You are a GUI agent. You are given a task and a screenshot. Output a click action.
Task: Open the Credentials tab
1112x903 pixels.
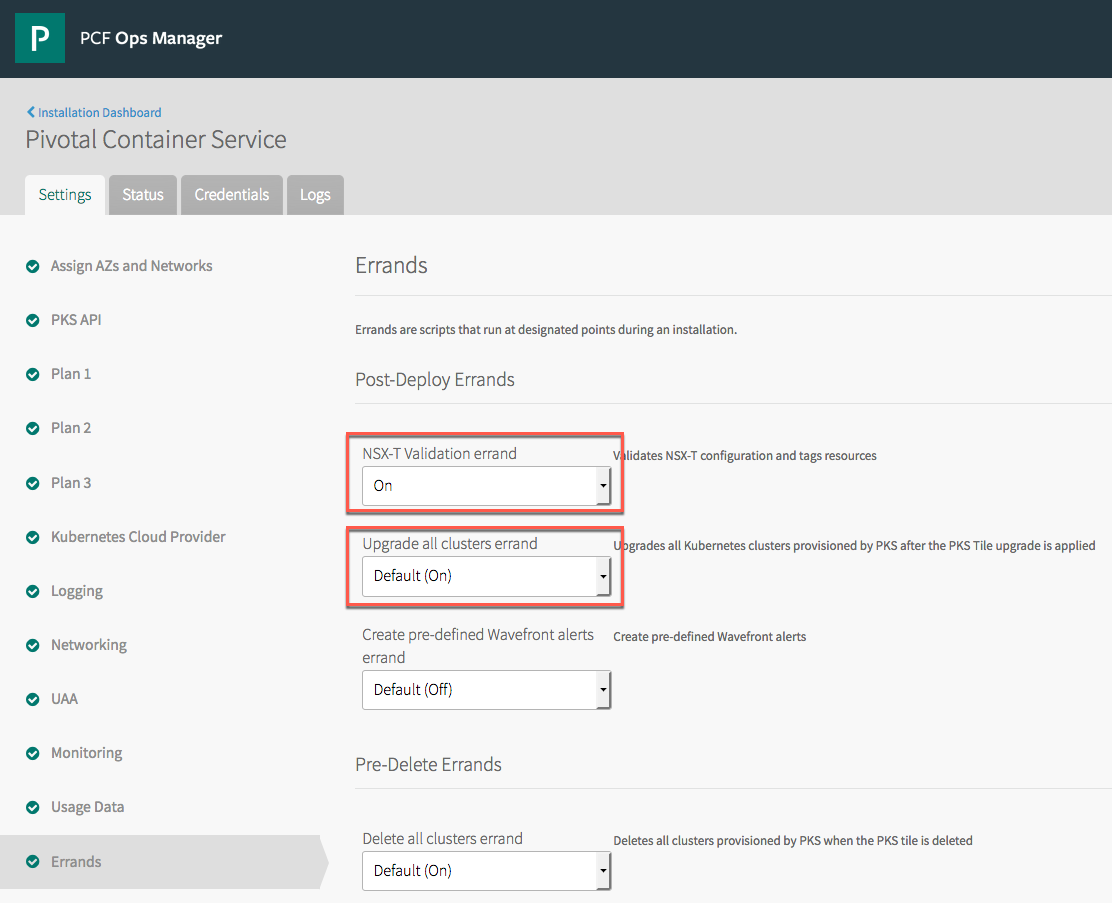pyautogui.click(x=232, y=195)
